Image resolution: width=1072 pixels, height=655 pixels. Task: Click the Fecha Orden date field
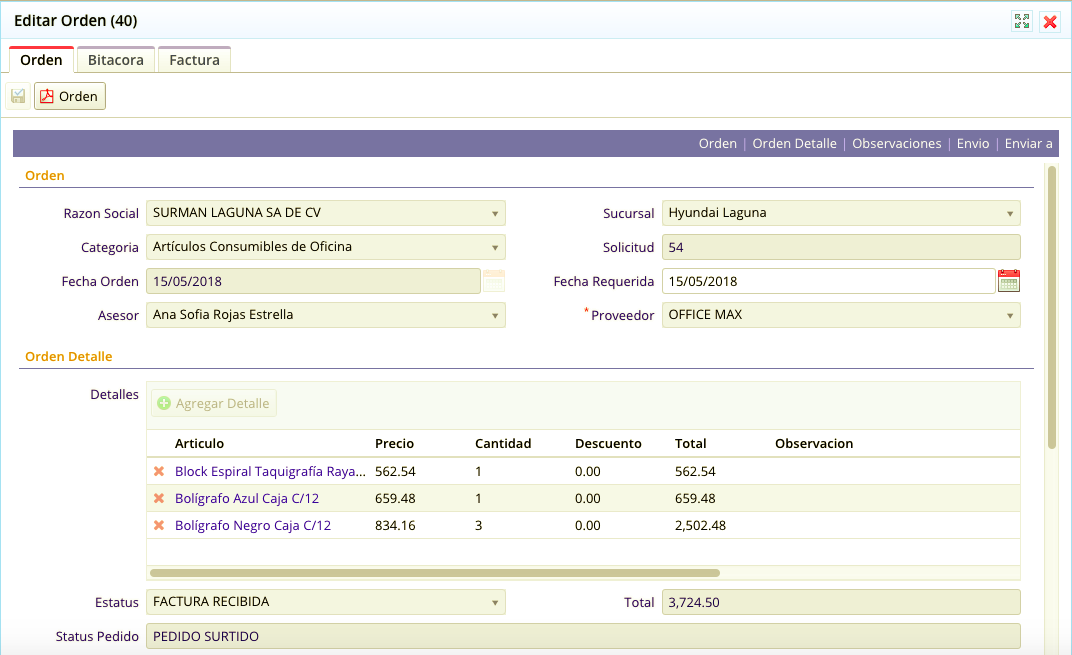point(313,281)
